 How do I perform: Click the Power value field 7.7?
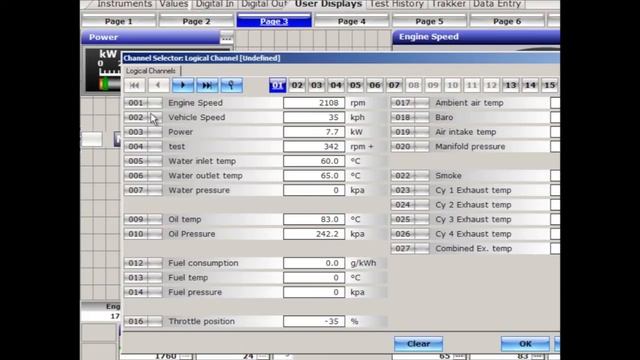314,132
